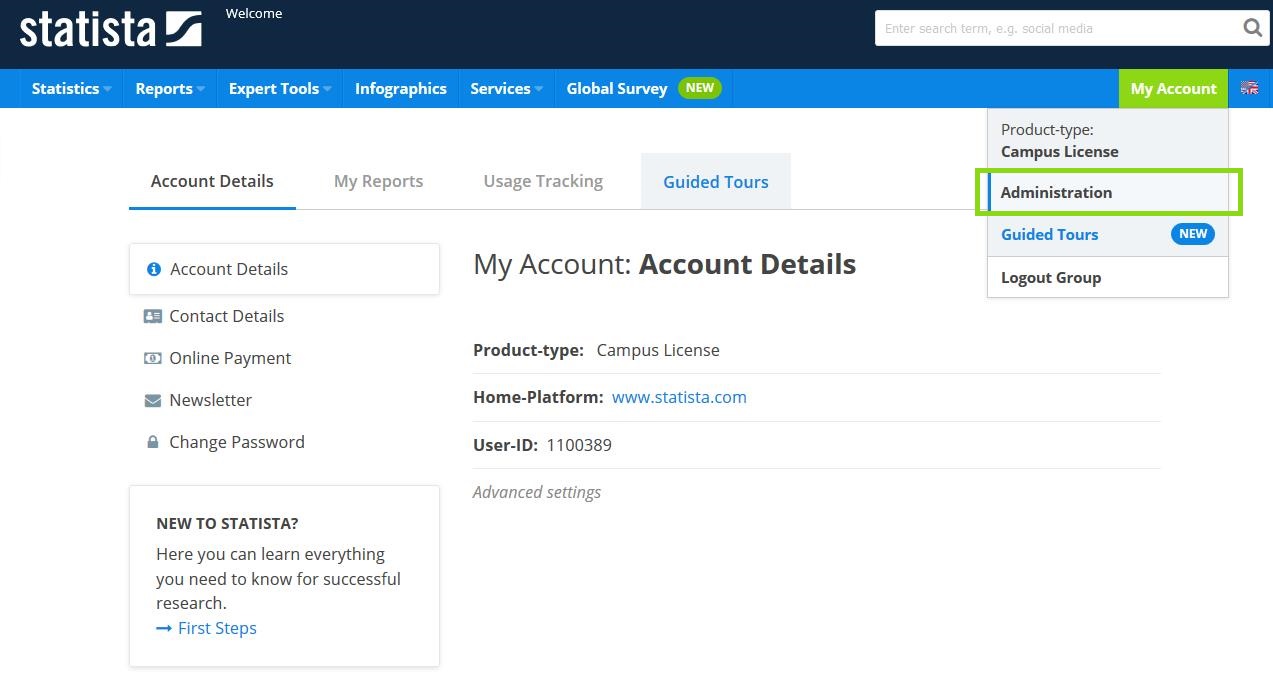
Task: Click the Statista logo
Action: [x=111, y=29]
